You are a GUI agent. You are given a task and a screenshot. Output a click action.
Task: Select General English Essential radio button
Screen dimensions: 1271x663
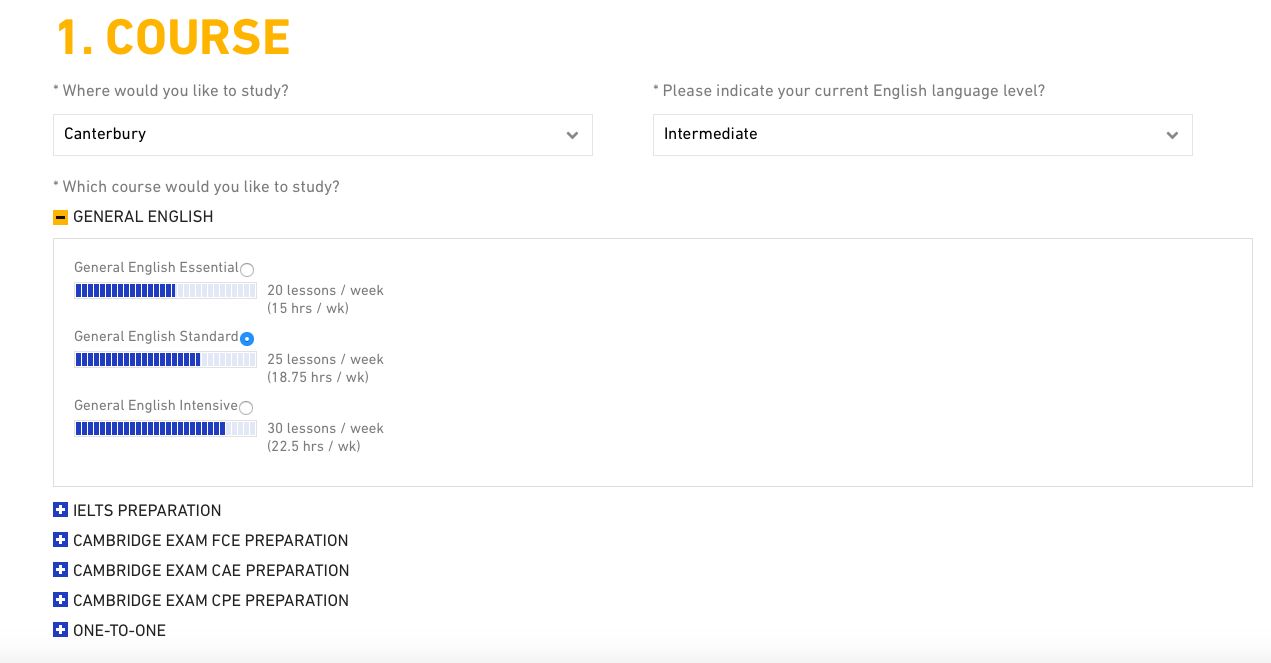[x=247, y=270]
